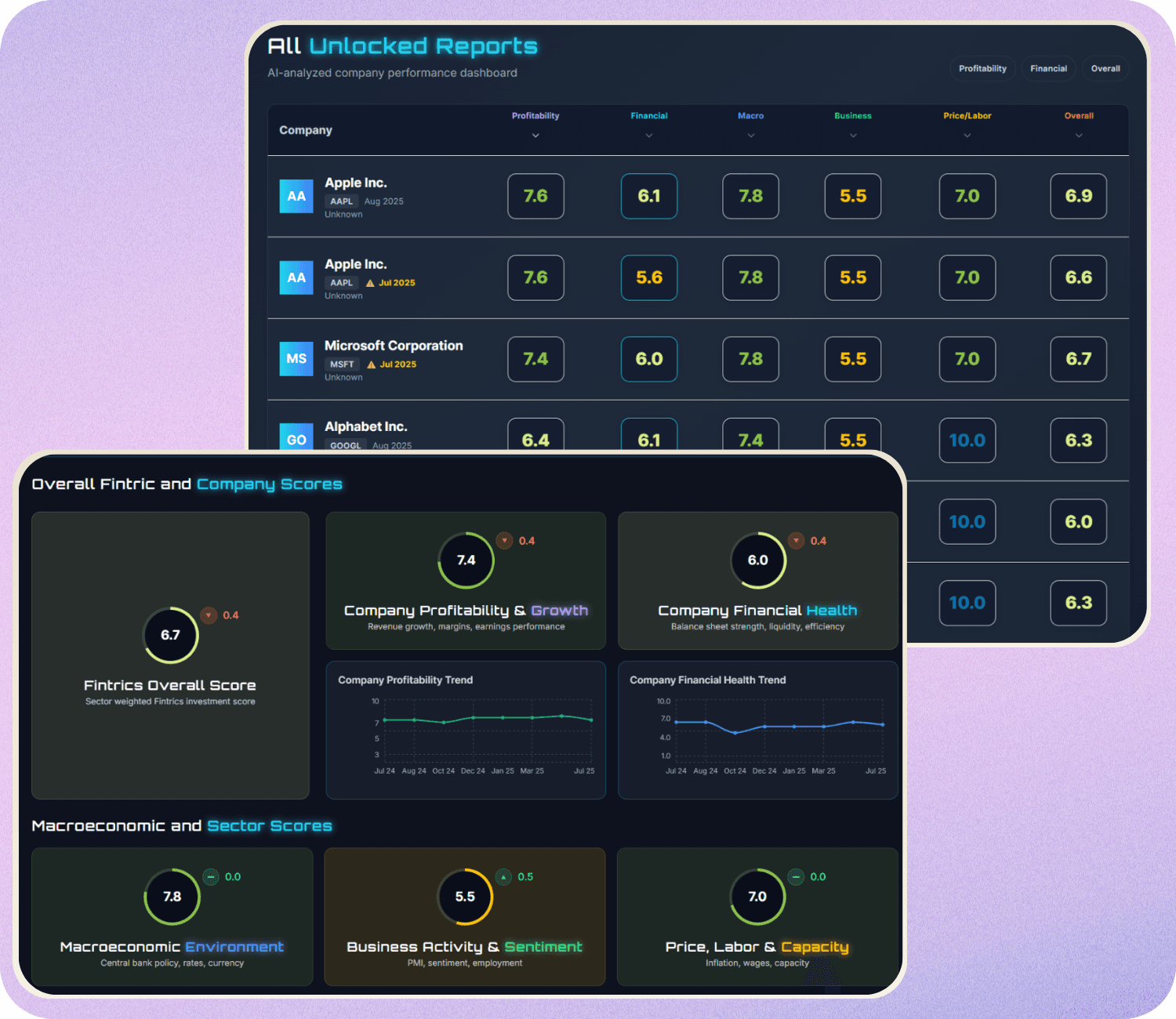
Task: Click the 7.8 macroeconomic score gauge
Action: tap(172, 897)
